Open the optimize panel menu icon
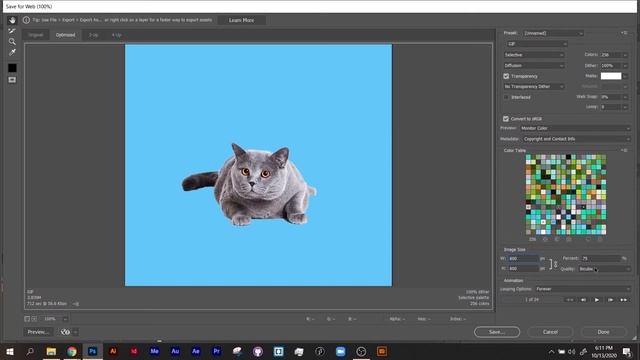The image size is (640, 360). (624, 33)
